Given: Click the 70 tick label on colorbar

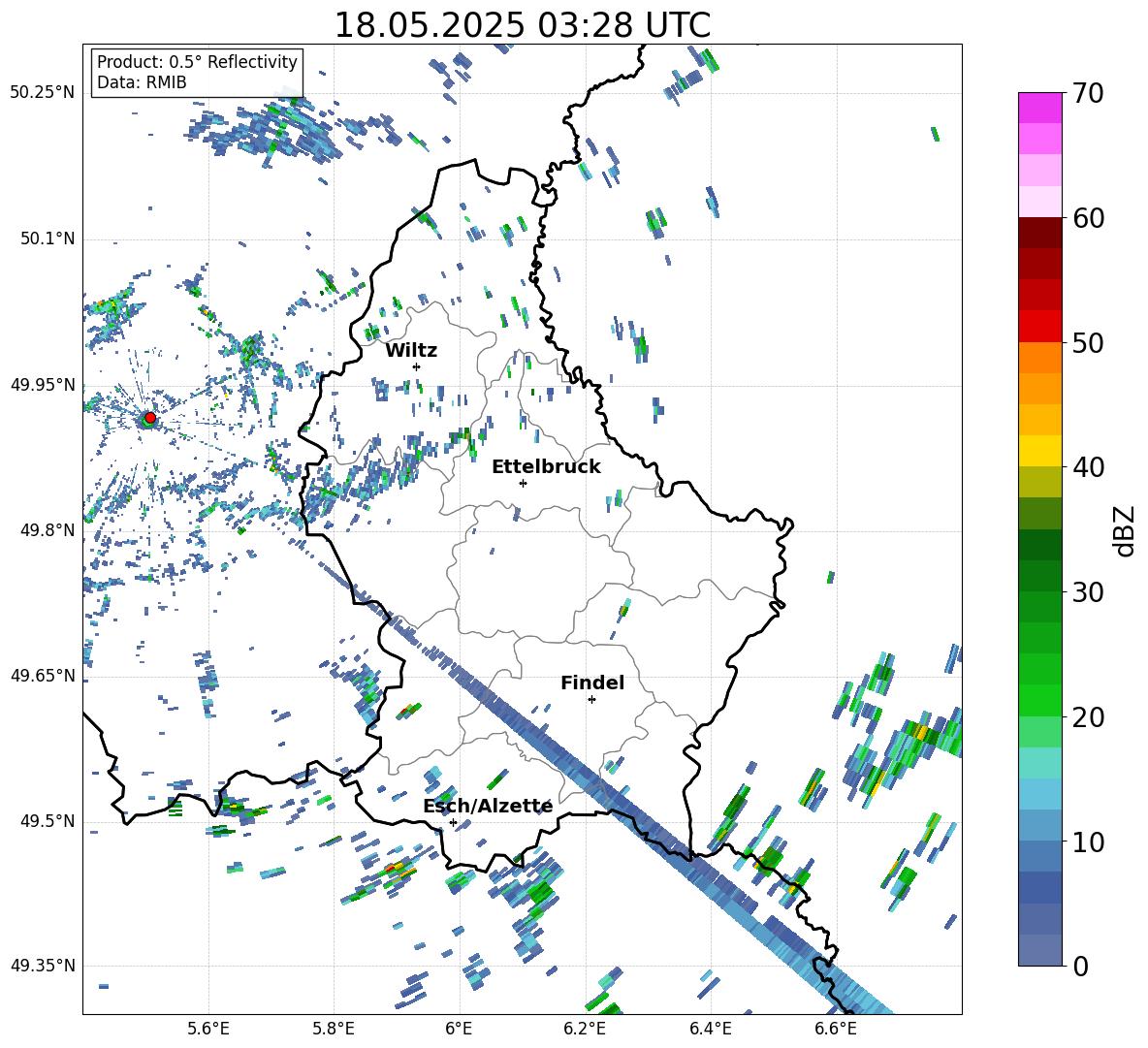Looking at the screenshot, I should (x=1087, y=94).
